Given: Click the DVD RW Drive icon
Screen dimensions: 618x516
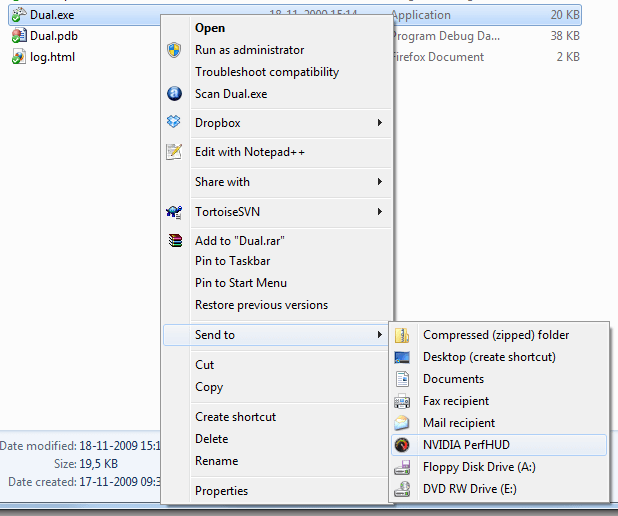Looking at the screenshot, I should (x=402, y=489).
